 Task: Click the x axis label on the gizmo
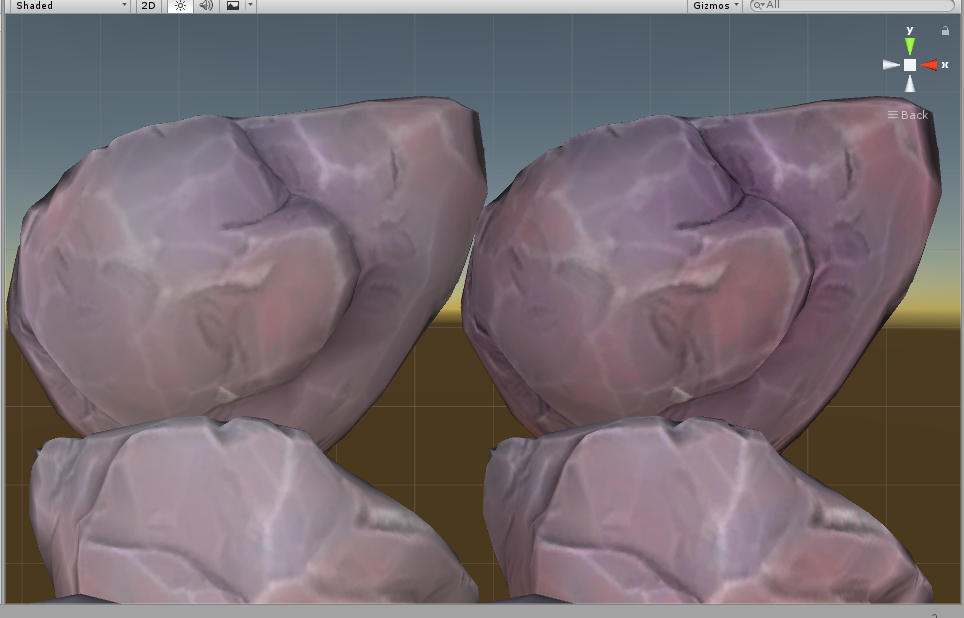pyautogui.click(x=945, y=64)
